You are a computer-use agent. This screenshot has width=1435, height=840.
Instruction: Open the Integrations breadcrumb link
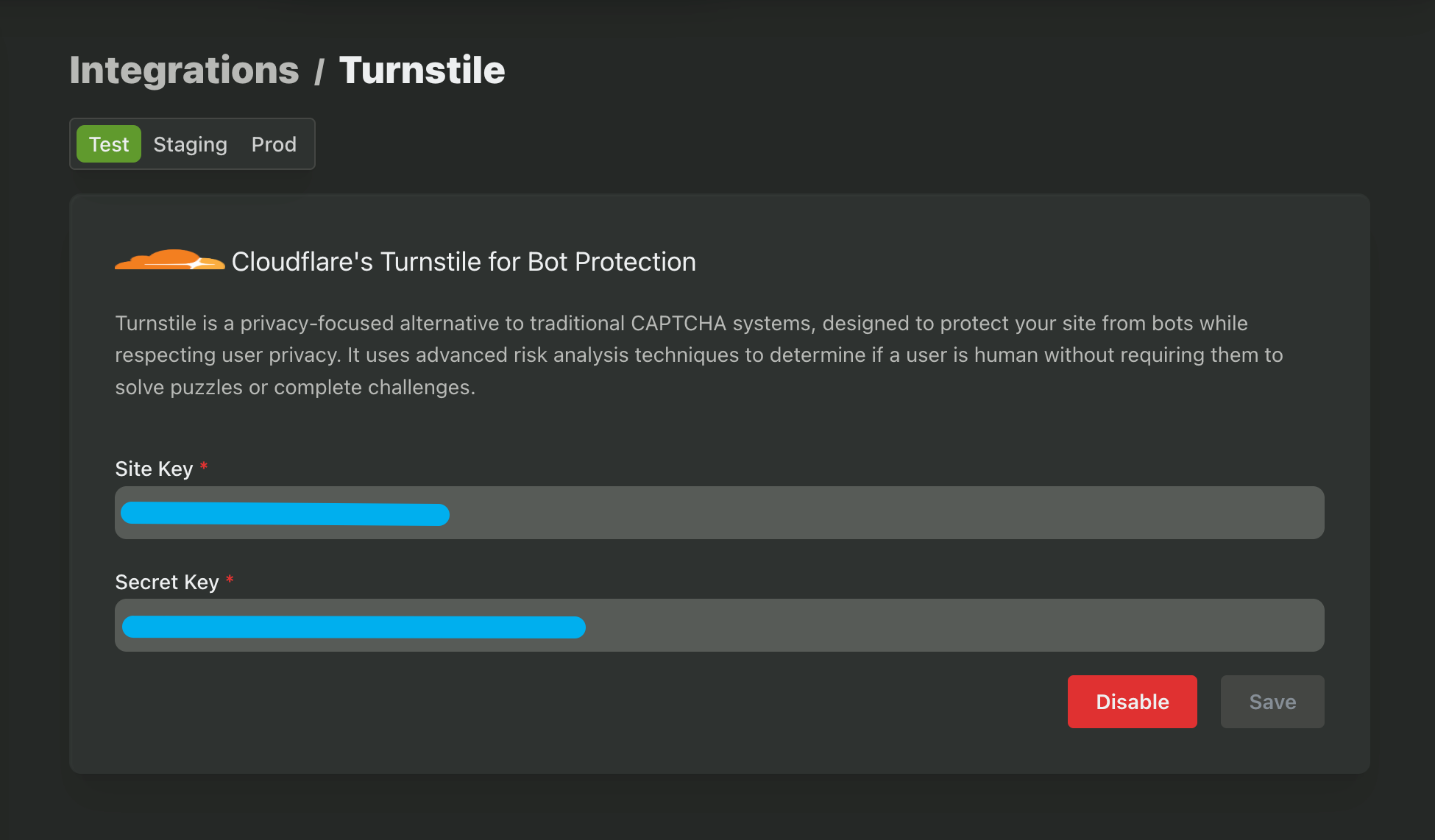tap(183, 70)
